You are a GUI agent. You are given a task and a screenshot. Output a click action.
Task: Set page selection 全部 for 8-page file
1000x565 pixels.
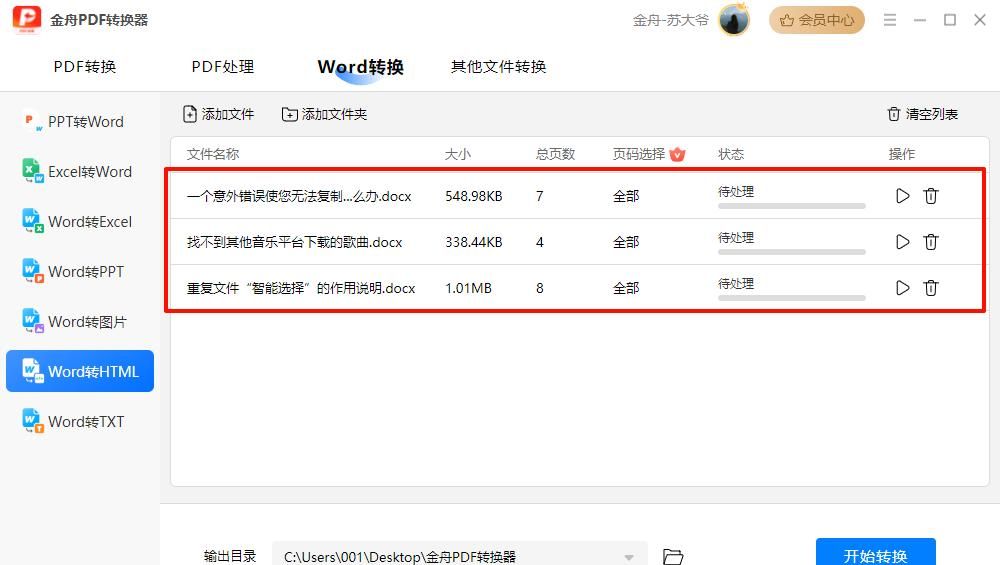626,288
